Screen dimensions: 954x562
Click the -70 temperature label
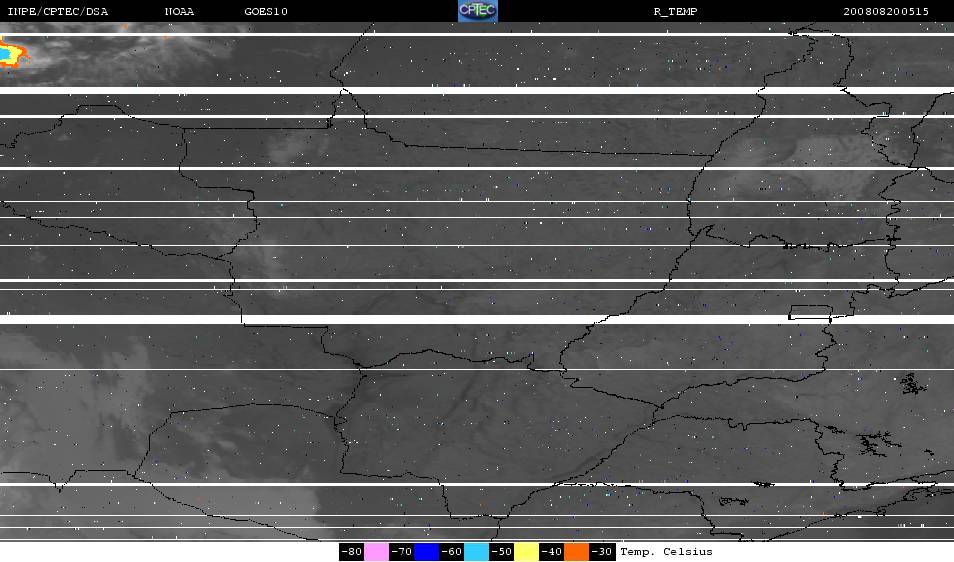point(401,551)
